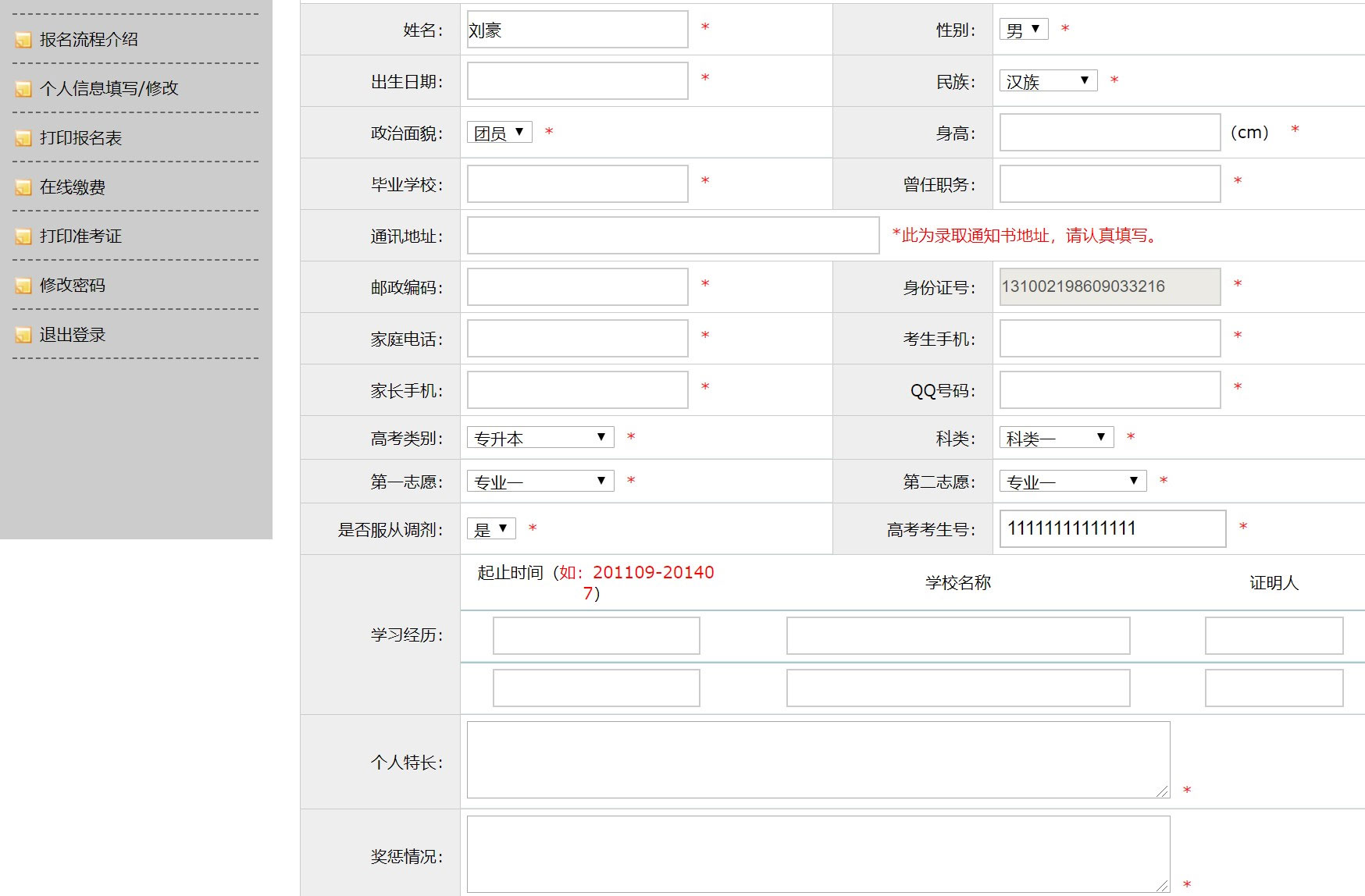This screenshot has width=1365, height=896.
Task: Click the icon next to 个人信息填写/修改
Action: pos(23,89)
